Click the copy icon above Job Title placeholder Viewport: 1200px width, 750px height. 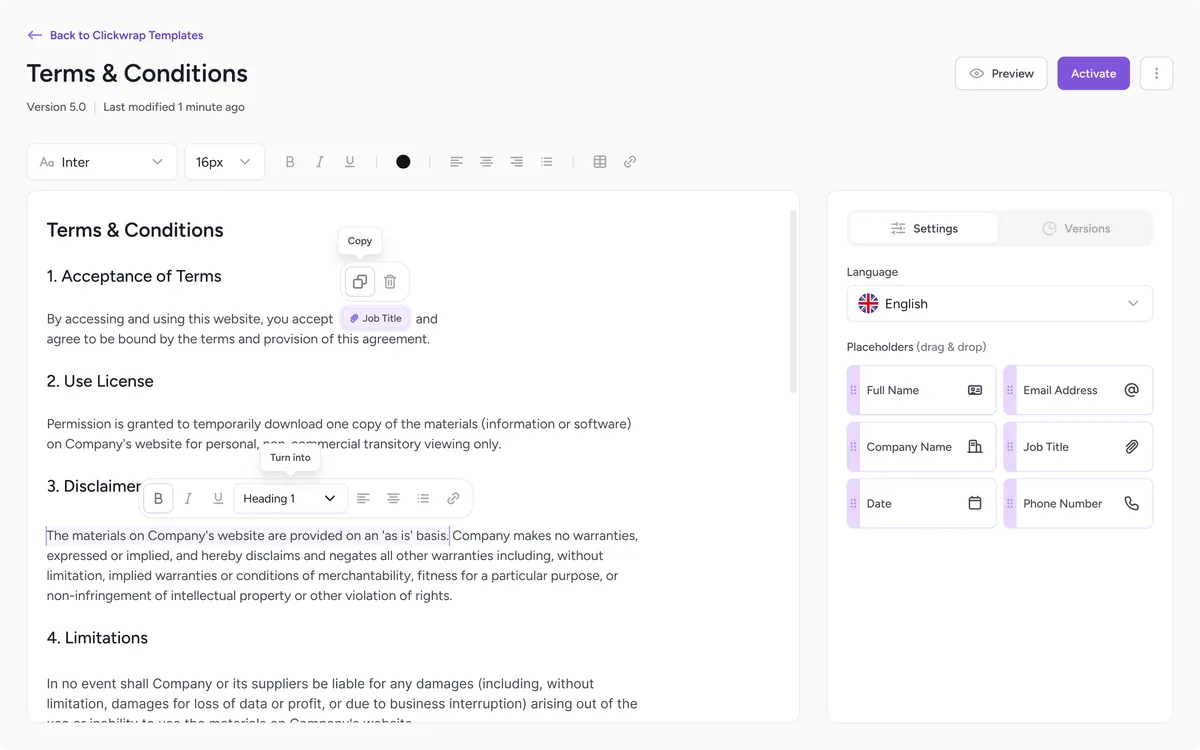click(x=359, y=282)
